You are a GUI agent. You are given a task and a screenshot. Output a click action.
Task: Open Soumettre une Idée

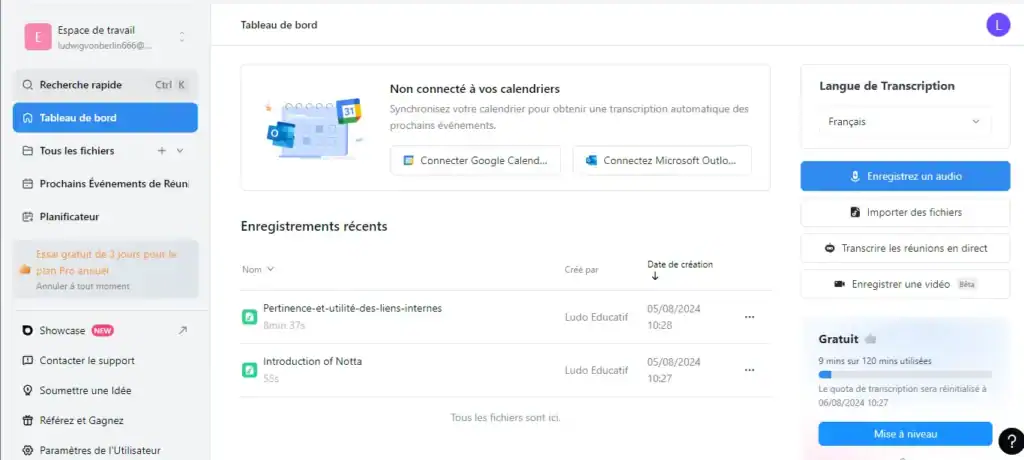click(85, 391)
